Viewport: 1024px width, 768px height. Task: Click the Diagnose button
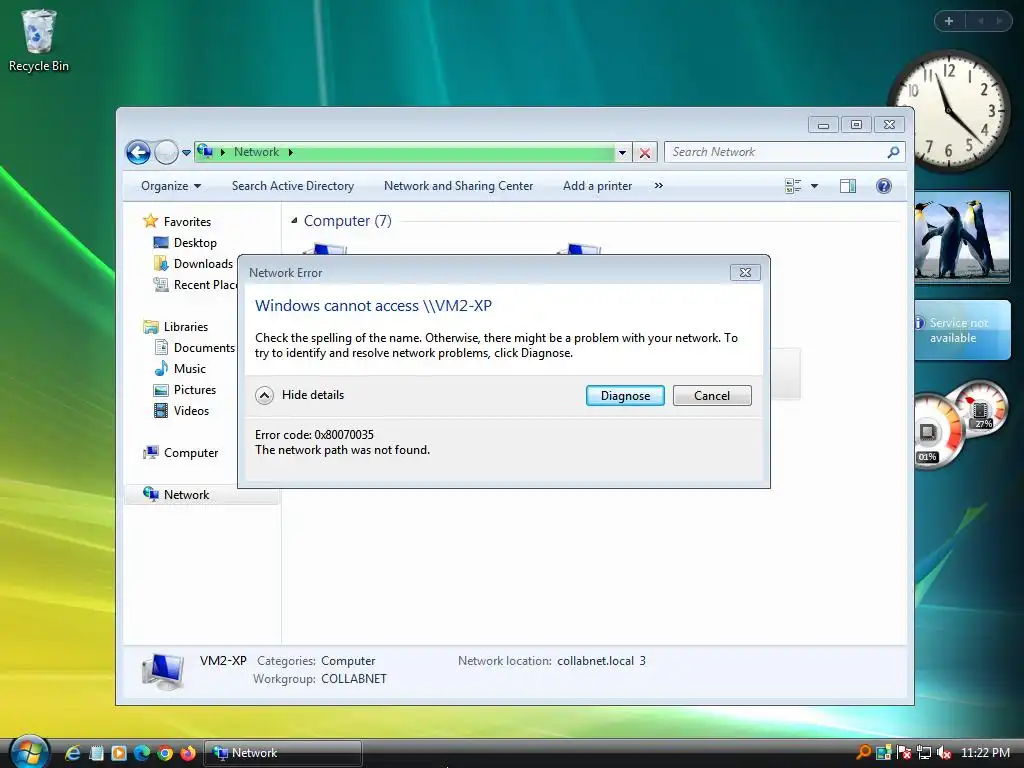(x=625, y=395)
